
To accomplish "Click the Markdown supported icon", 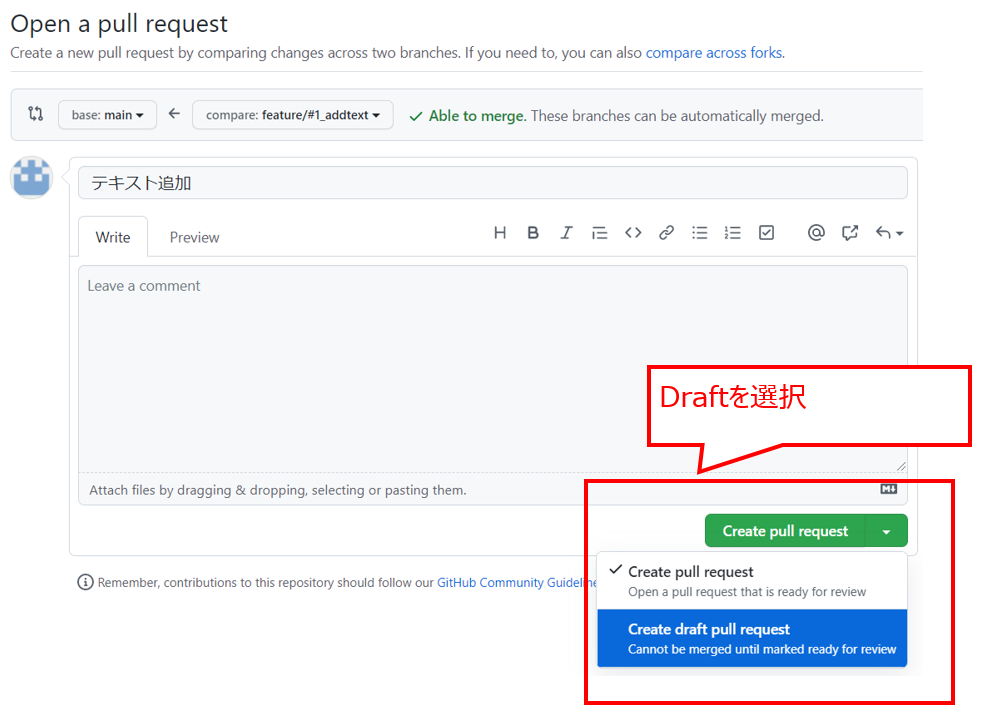I will pos(888,489).
